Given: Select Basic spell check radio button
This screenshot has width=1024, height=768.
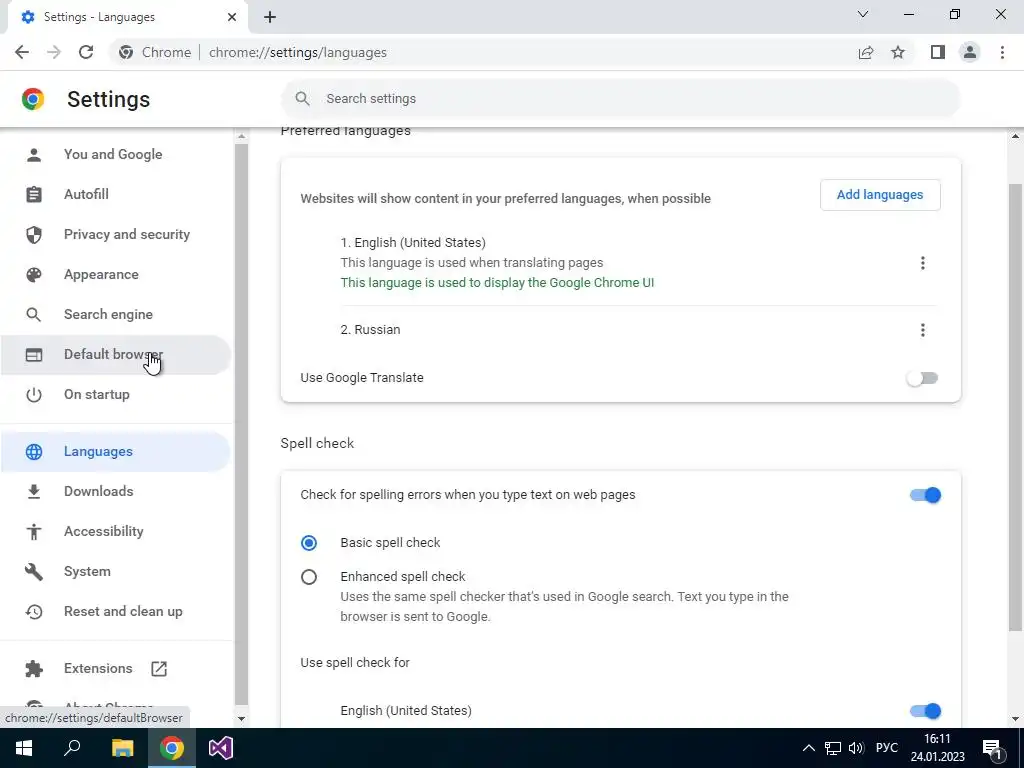Looking at the screenshot, I should 309,543.
